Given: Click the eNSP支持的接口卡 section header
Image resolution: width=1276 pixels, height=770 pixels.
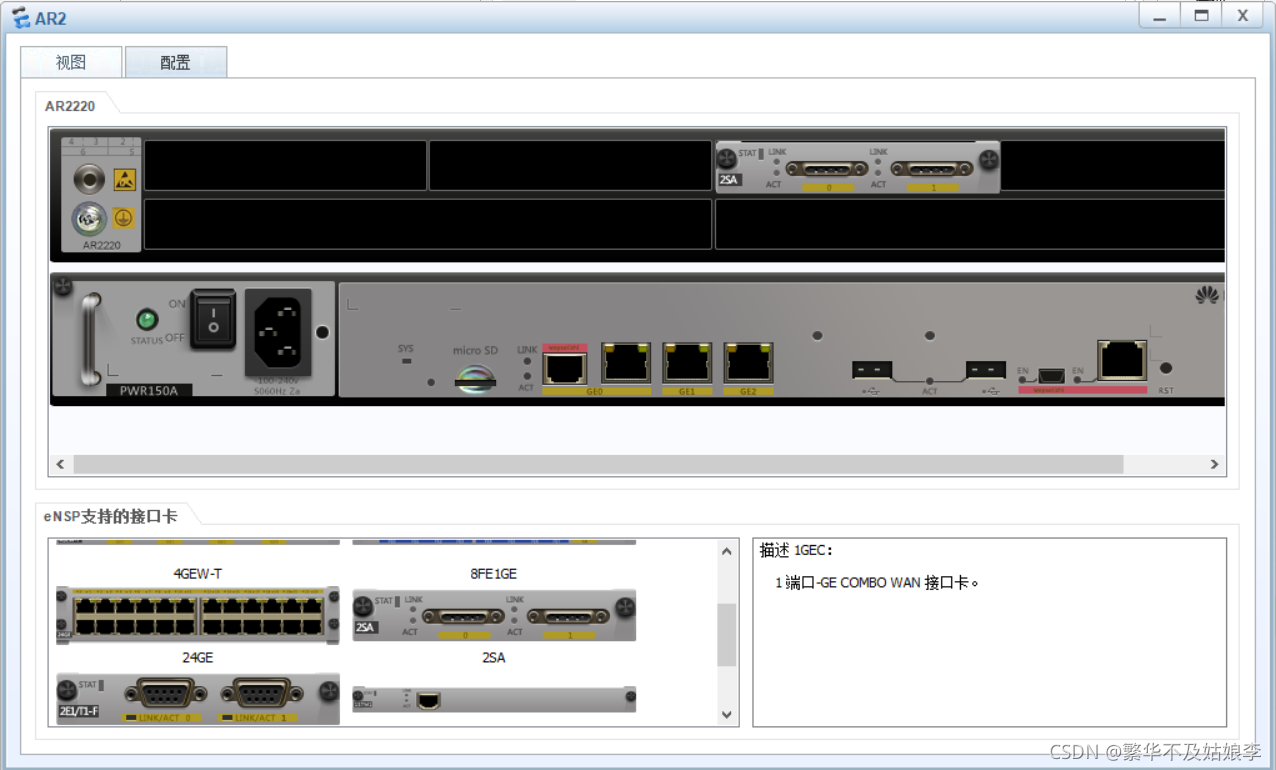Looking at the screenshot, I should pos(110,516).
